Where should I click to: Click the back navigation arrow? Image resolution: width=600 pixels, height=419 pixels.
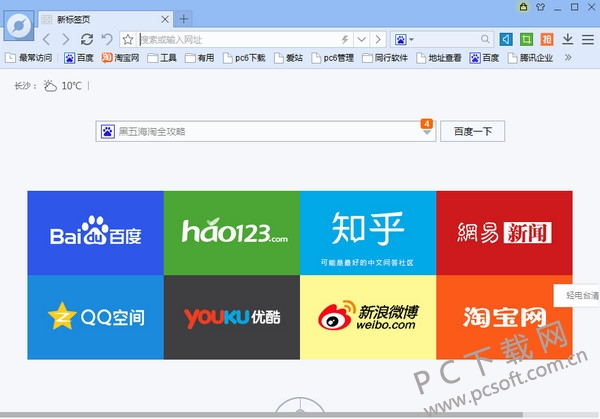[x=47, y=39]
